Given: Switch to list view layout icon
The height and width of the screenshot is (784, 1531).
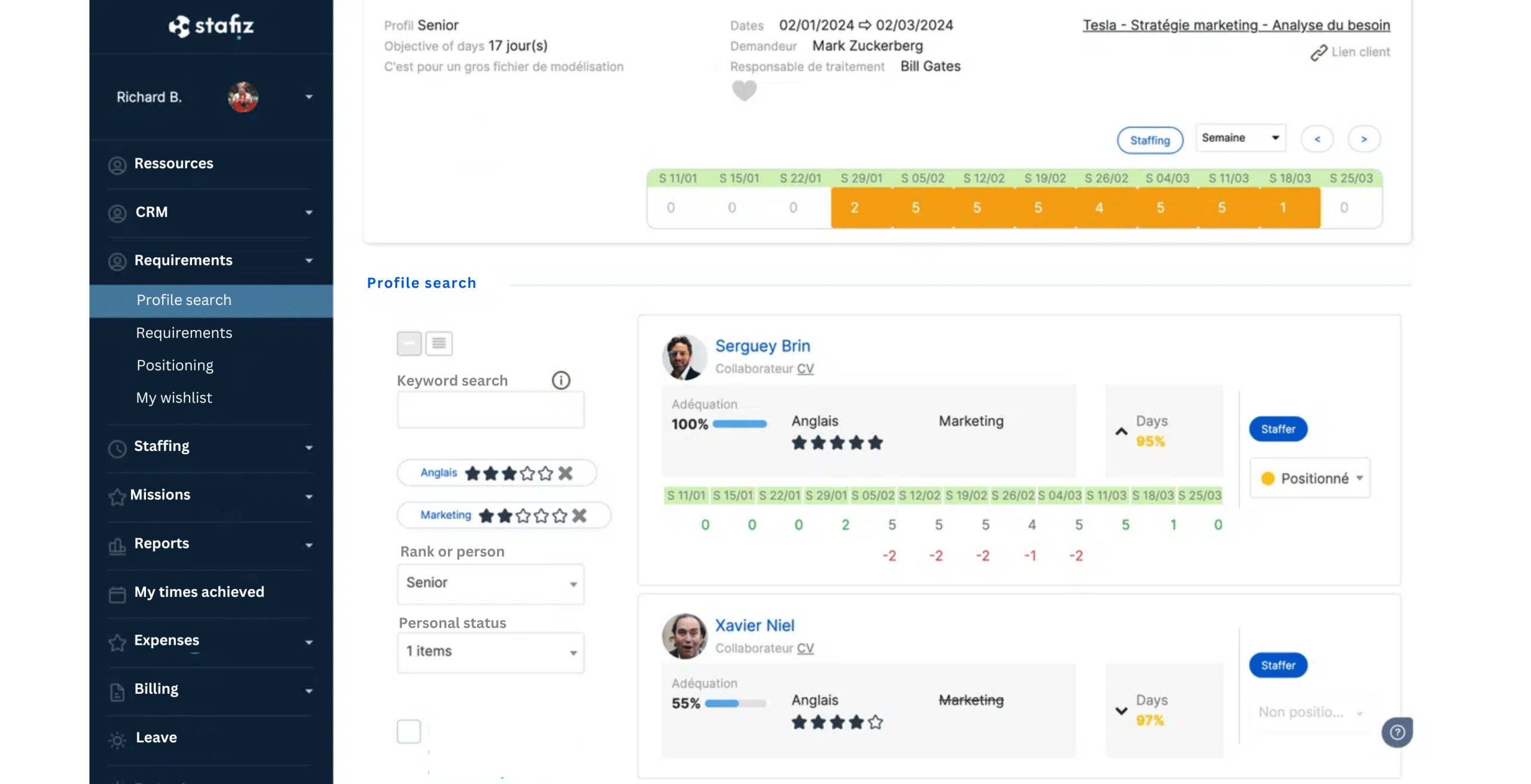Looking at the screenshot, I should [x=439, y=343].
